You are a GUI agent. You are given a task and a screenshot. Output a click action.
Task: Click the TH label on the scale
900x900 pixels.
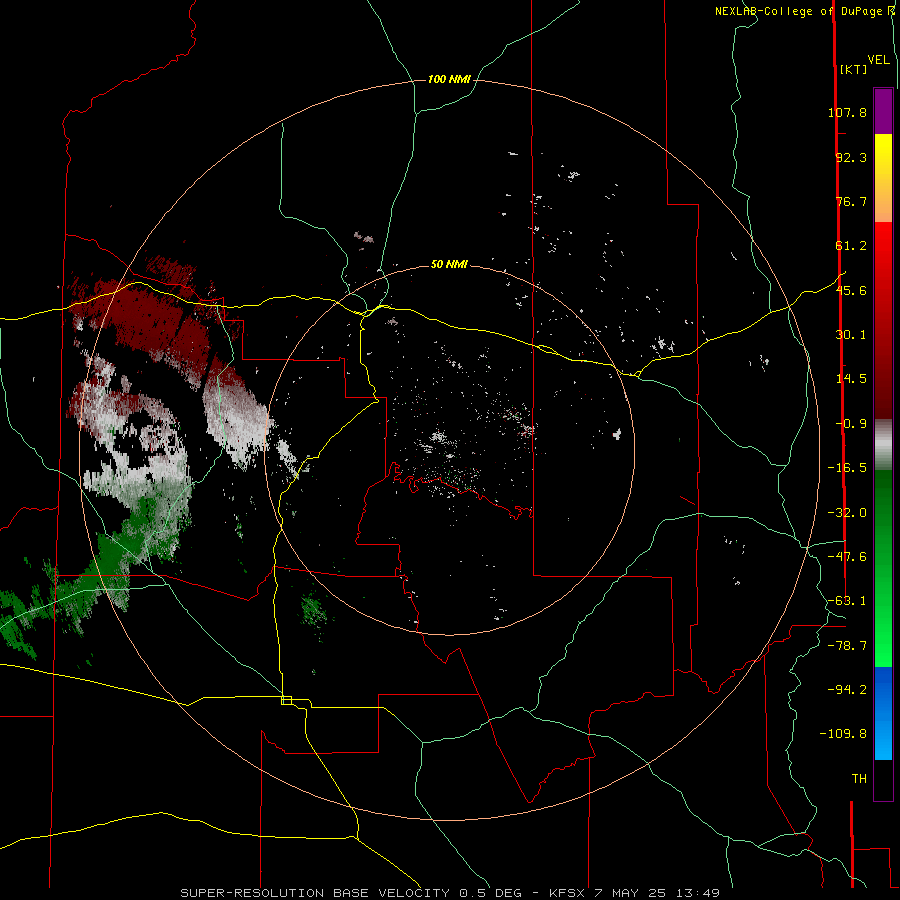click(x=859, y=779)
